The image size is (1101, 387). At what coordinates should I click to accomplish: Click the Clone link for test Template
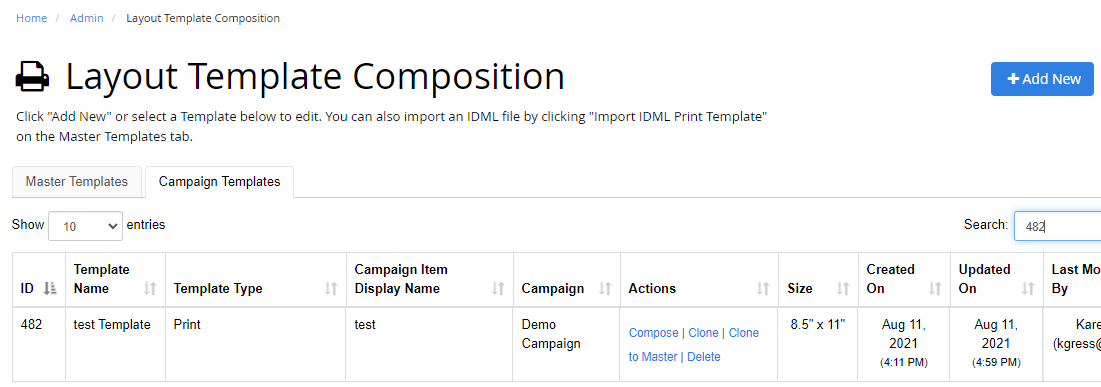pos(703,333)
